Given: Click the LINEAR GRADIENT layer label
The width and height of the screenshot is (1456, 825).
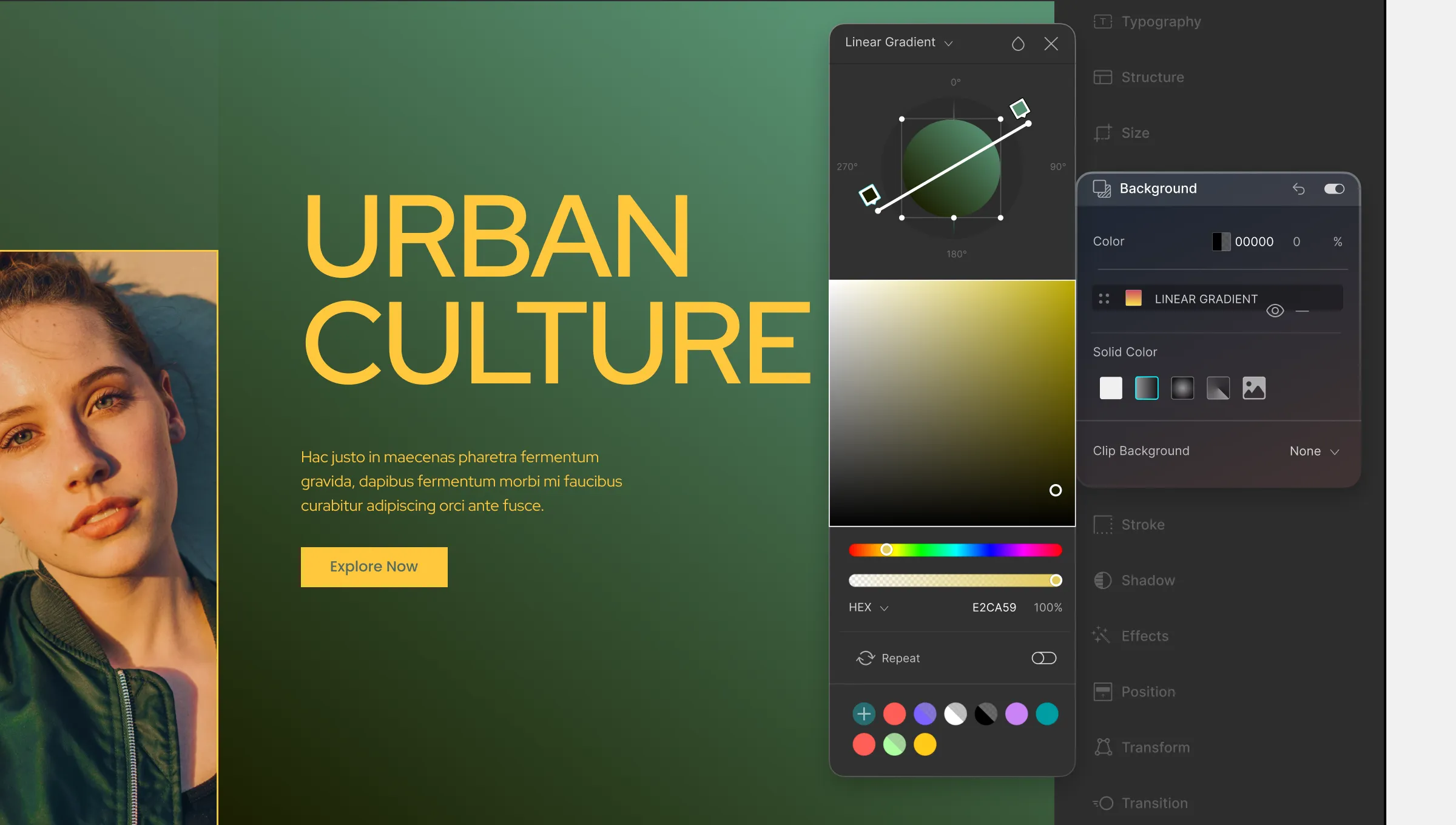Looking at the screenshot, I should (x=1206, y=299).
